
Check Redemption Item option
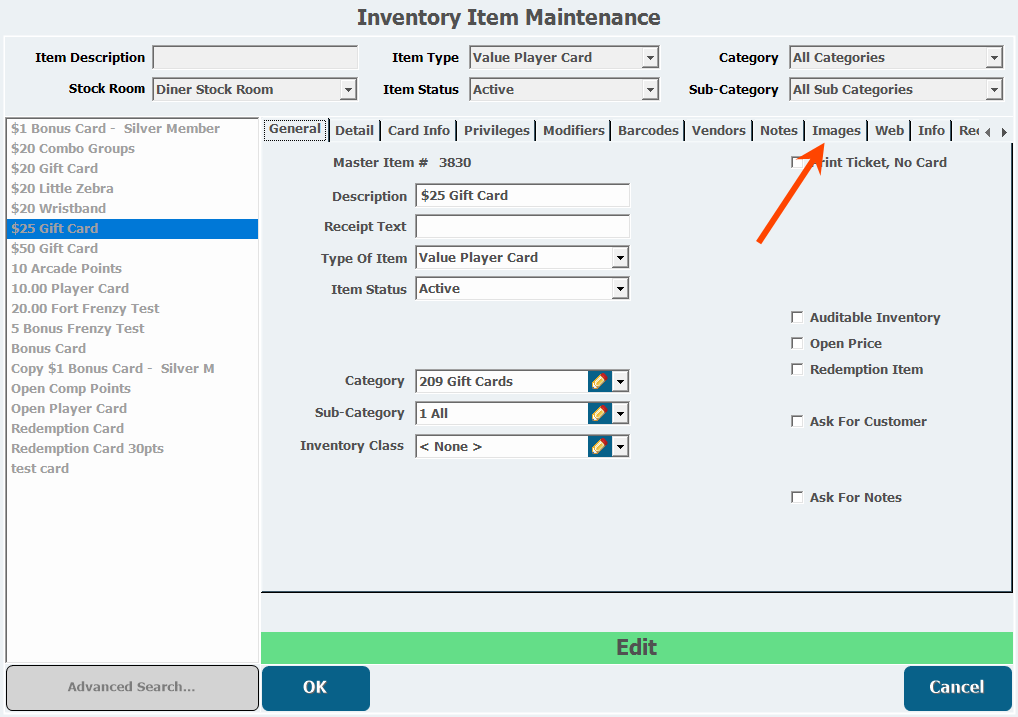[x=797, y=369]
